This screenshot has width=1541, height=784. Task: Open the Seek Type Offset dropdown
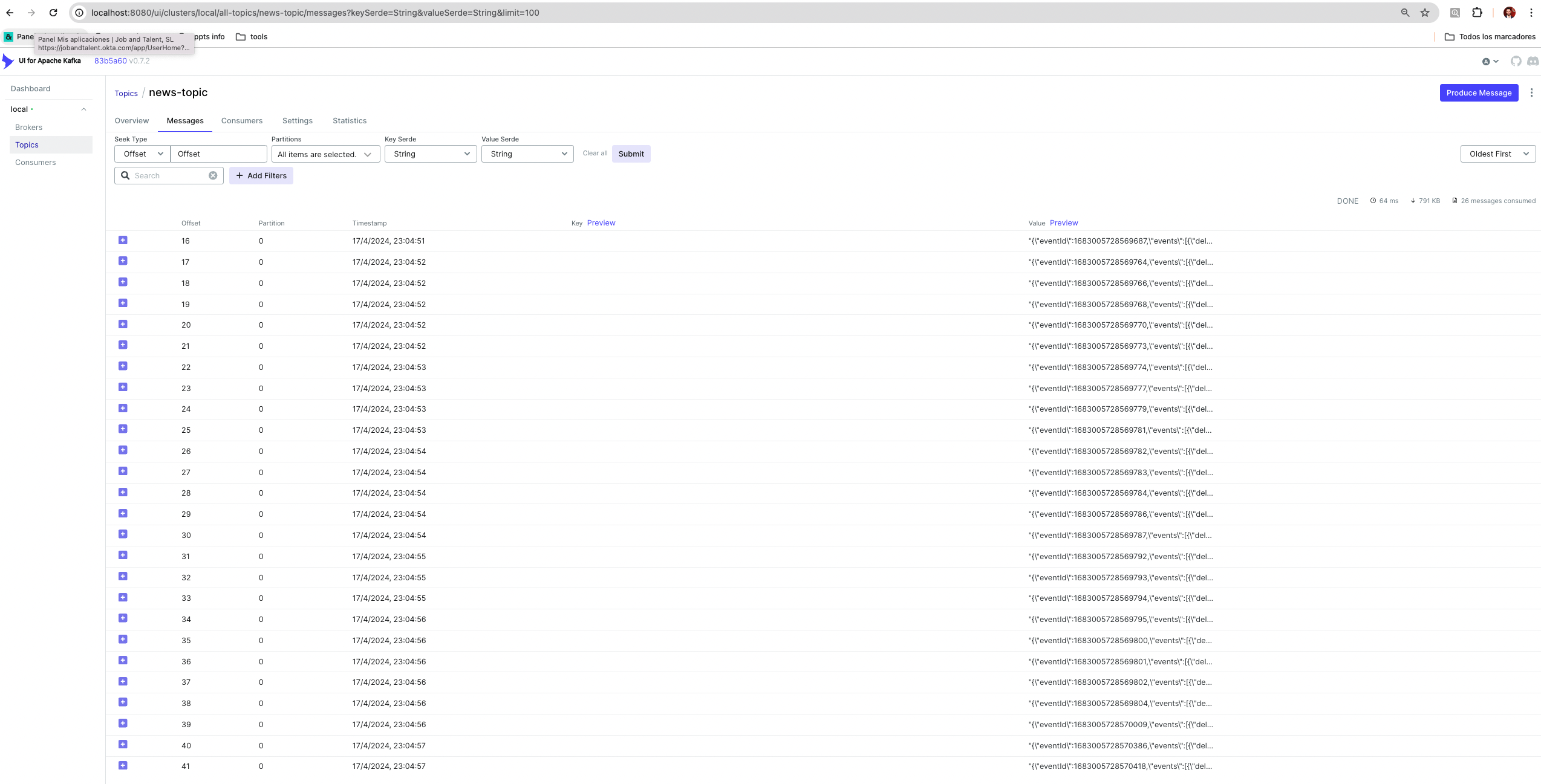pyautogui.click(x=142, y=154)
